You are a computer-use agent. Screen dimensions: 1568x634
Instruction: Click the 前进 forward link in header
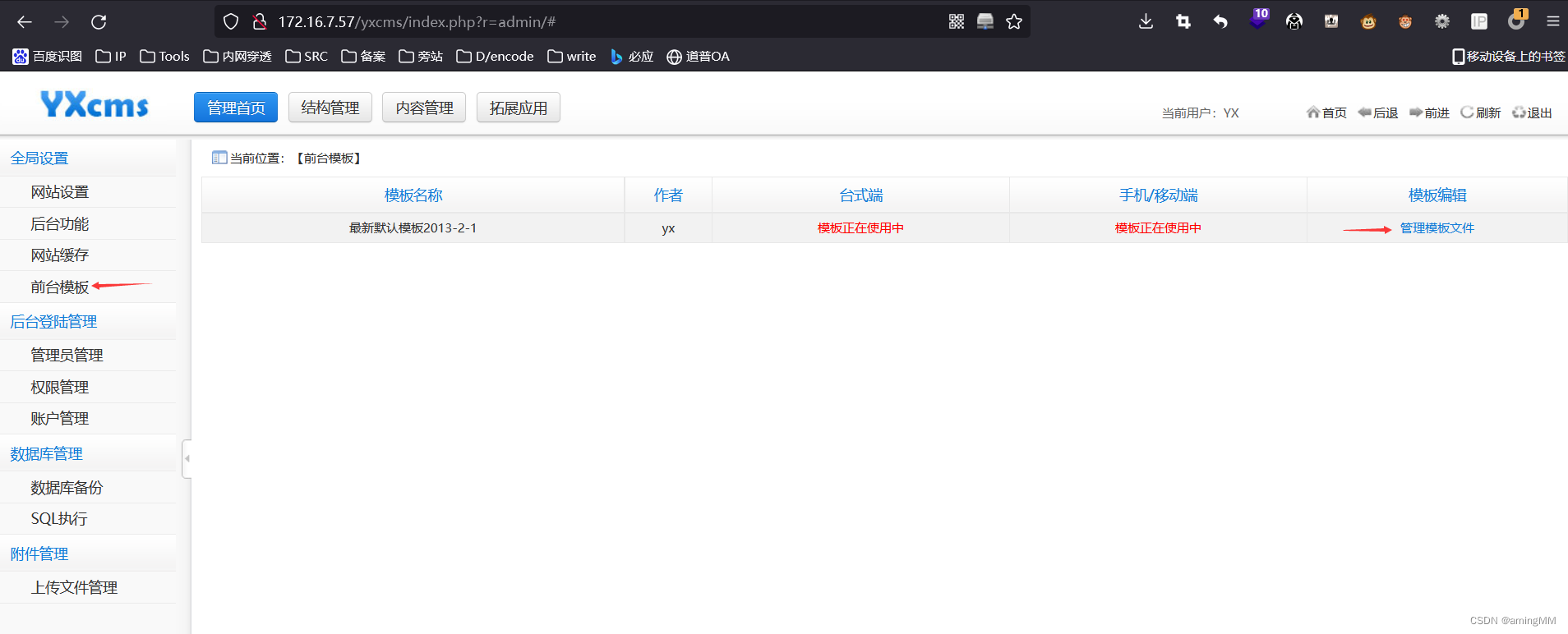pyautogui.click(x=1430, y=113)
